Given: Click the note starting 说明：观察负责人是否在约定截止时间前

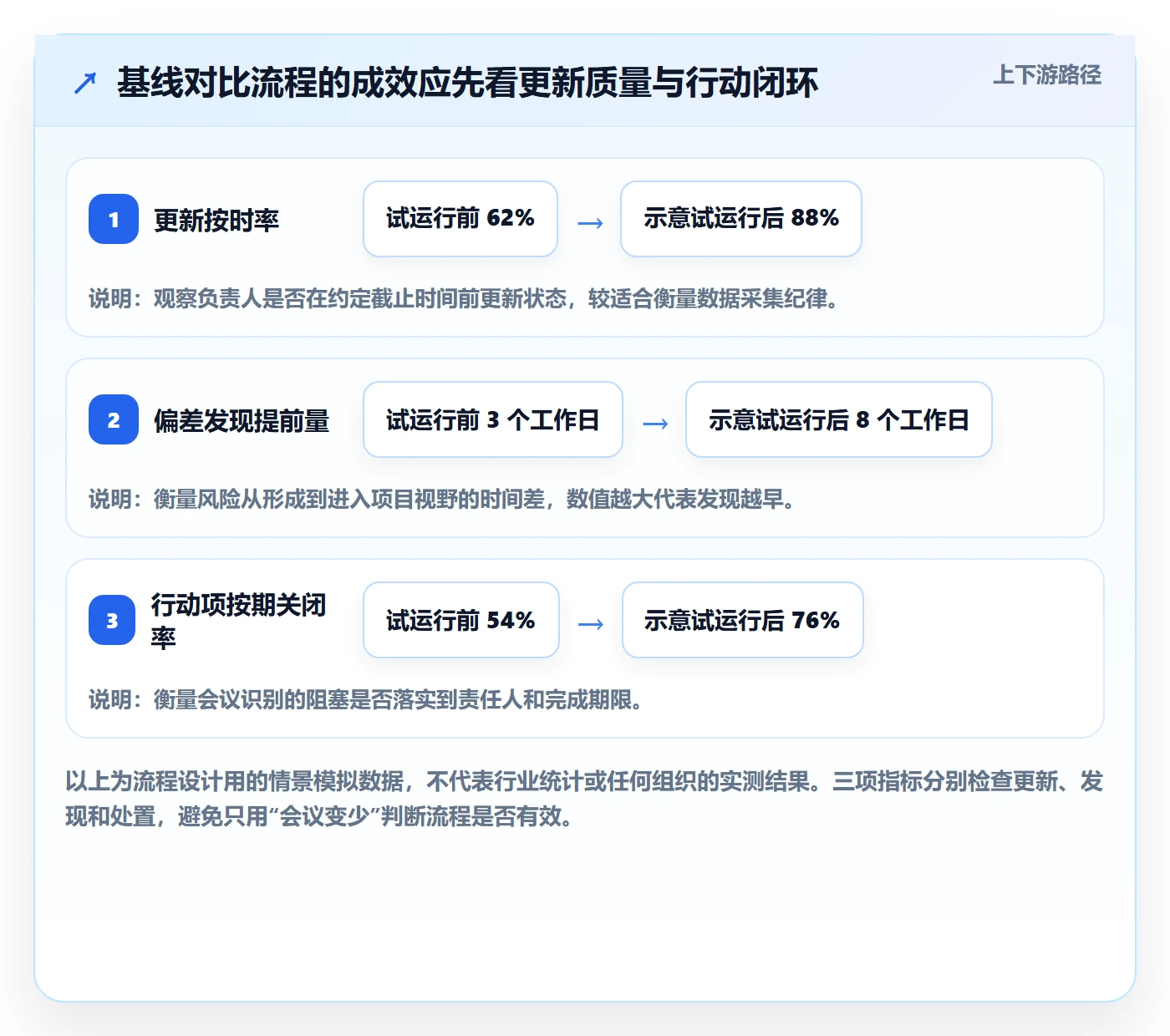Looking at the screenshot, I should click(x=464, y=298).
